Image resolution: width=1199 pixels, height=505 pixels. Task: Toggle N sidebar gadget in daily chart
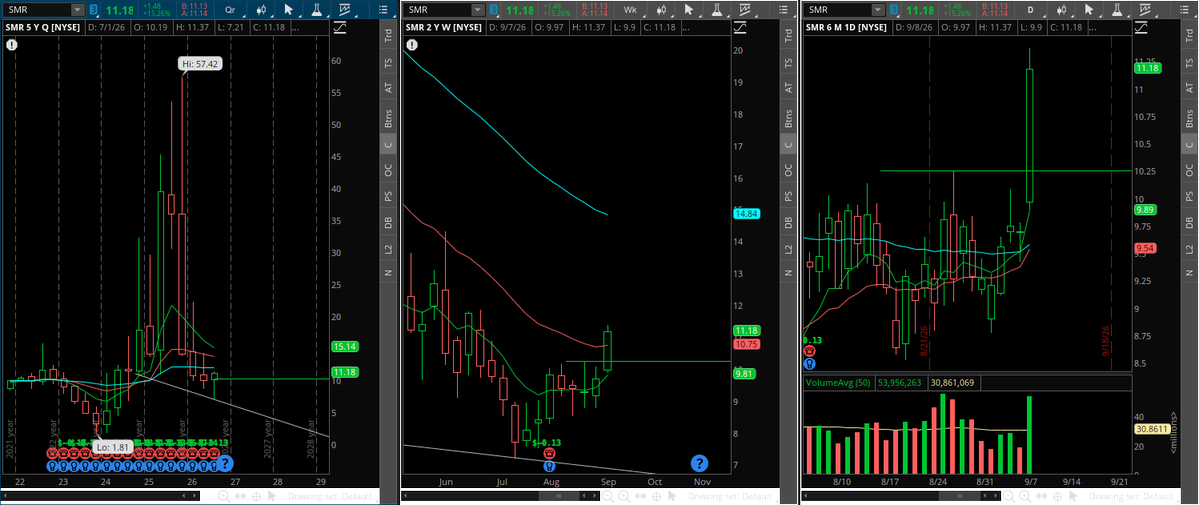tap(1190, 274)
